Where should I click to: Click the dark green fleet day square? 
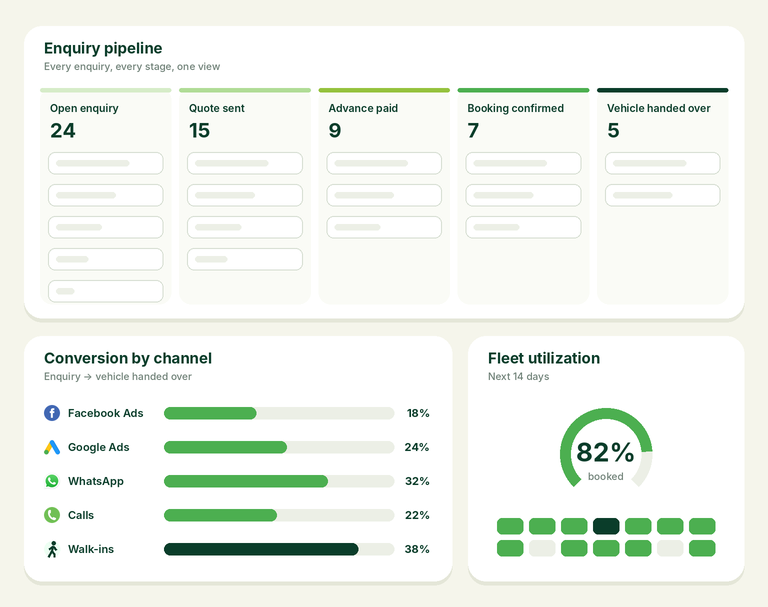[606, 526]
